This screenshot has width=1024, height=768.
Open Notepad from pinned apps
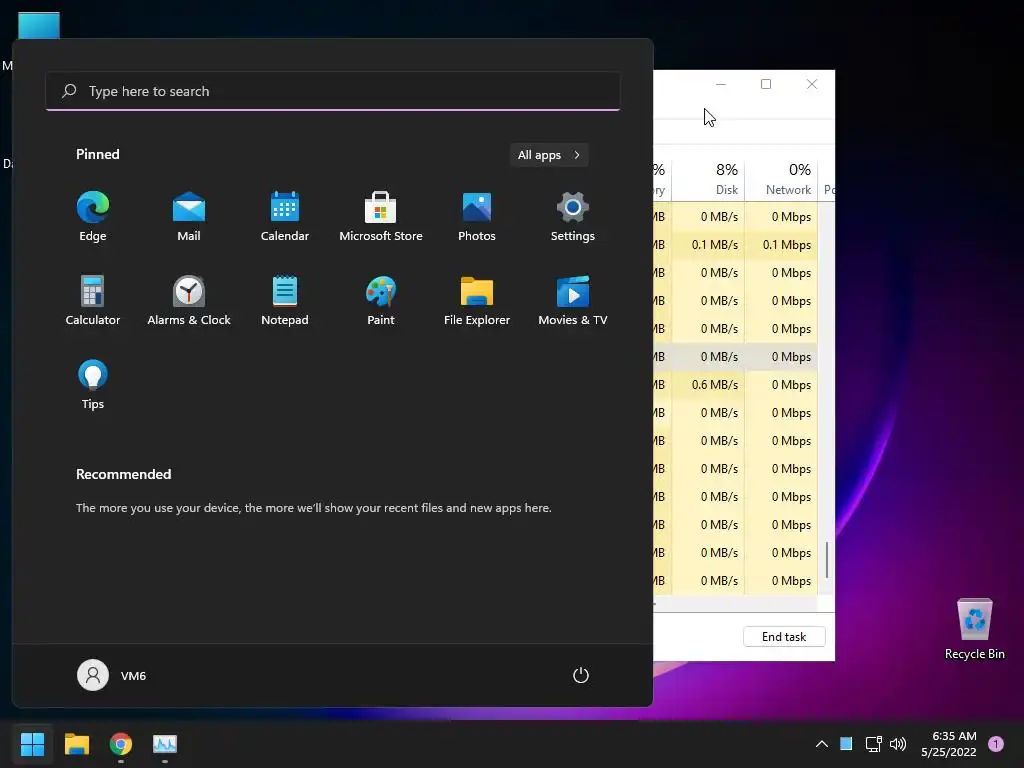tap(285, 301)
